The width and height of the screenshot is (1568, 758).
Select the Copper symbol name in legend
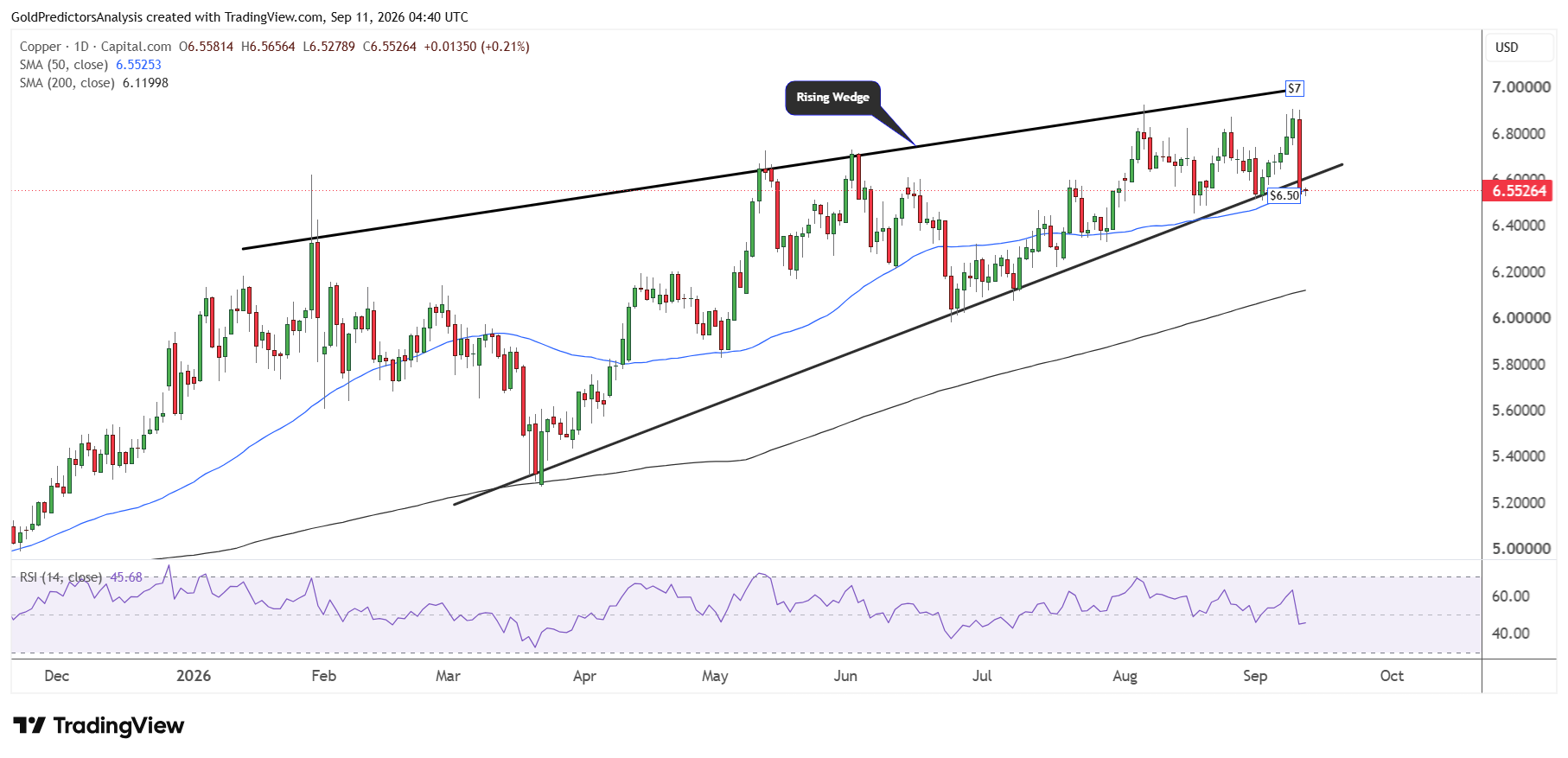point(41,47)
